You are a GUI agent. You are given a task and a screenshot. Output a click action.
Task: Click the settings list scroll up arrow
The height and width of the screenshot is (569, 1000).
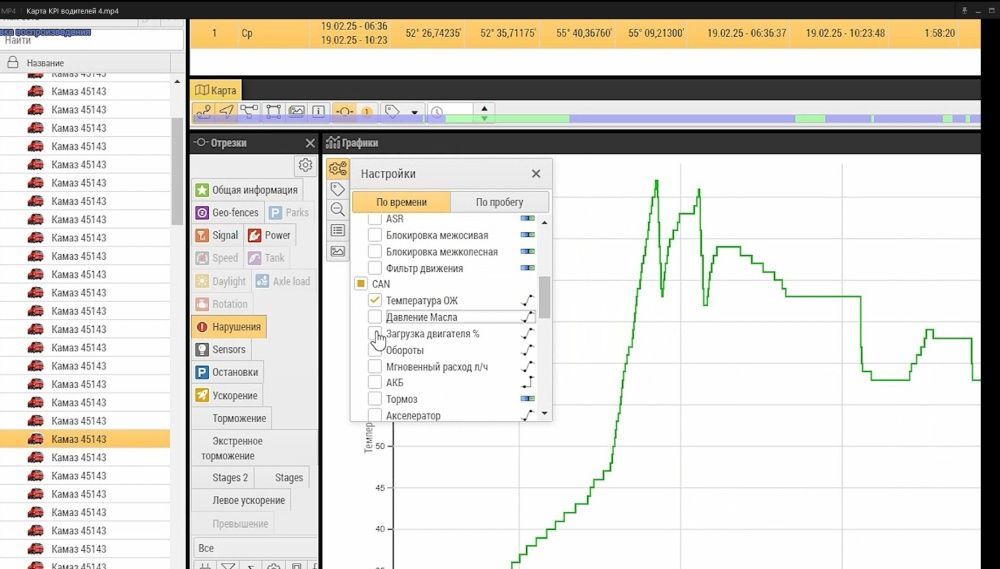coord(545,223)
